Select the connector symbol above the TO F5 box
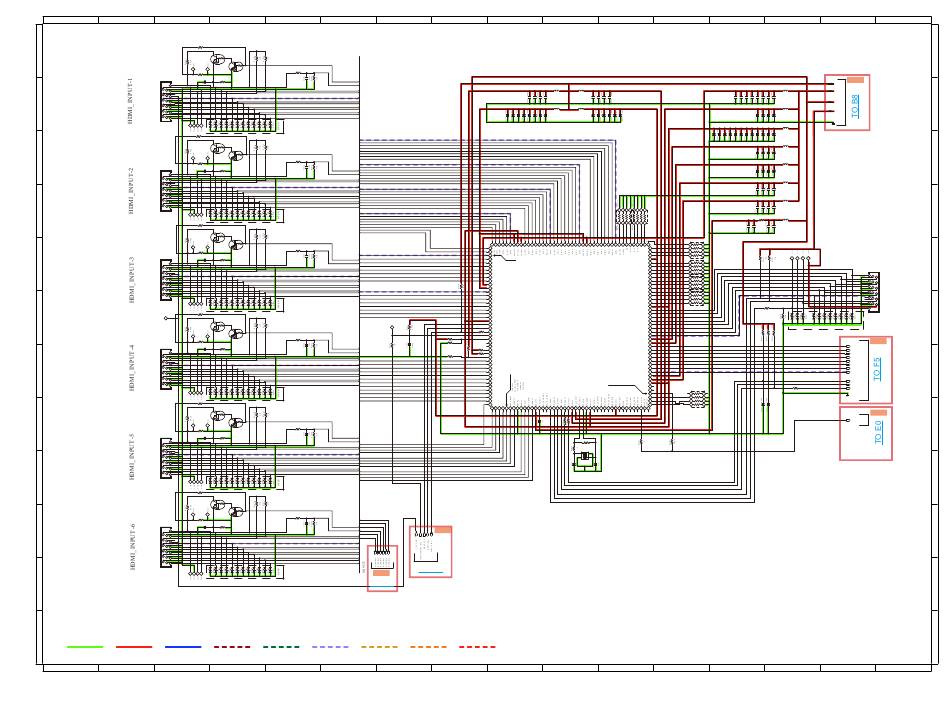This screenshot has height=705, width=950. (873, 293)
